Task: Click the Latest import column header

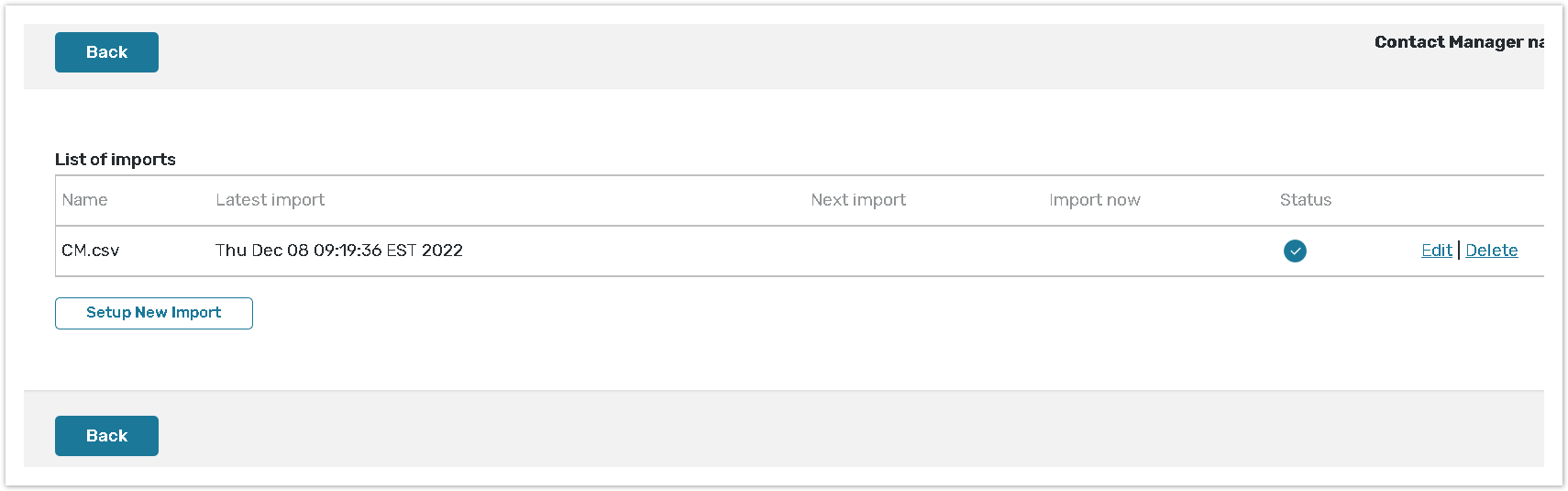Action: coord(270,200)
